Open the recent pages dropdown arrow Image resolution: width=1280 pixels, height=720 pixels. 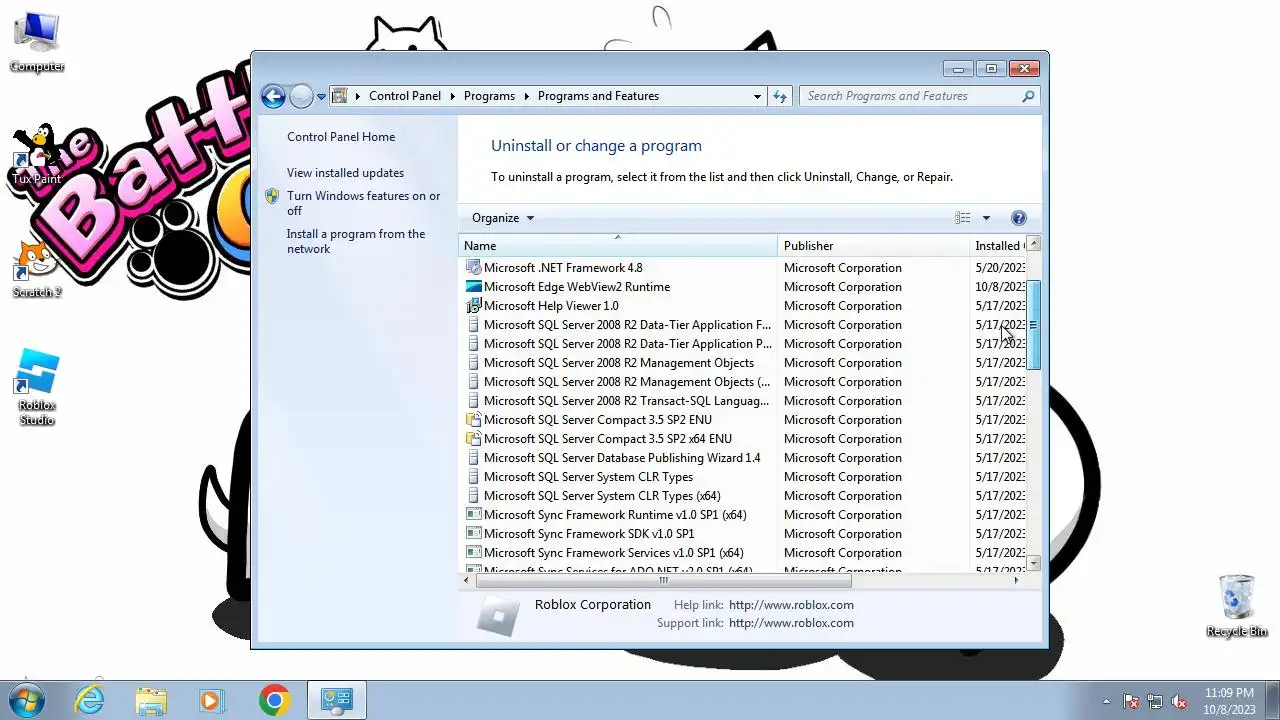321,97
